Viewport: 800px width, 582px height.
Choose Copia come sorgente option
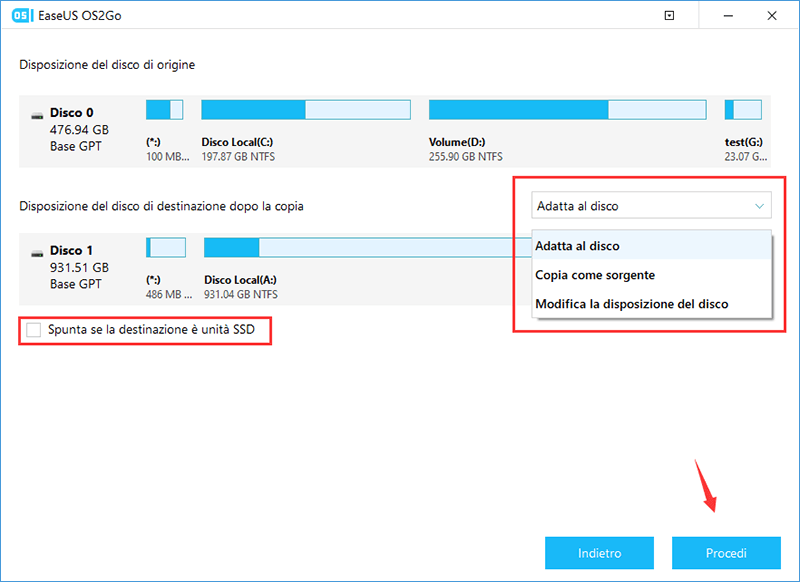tap(651, 275)
